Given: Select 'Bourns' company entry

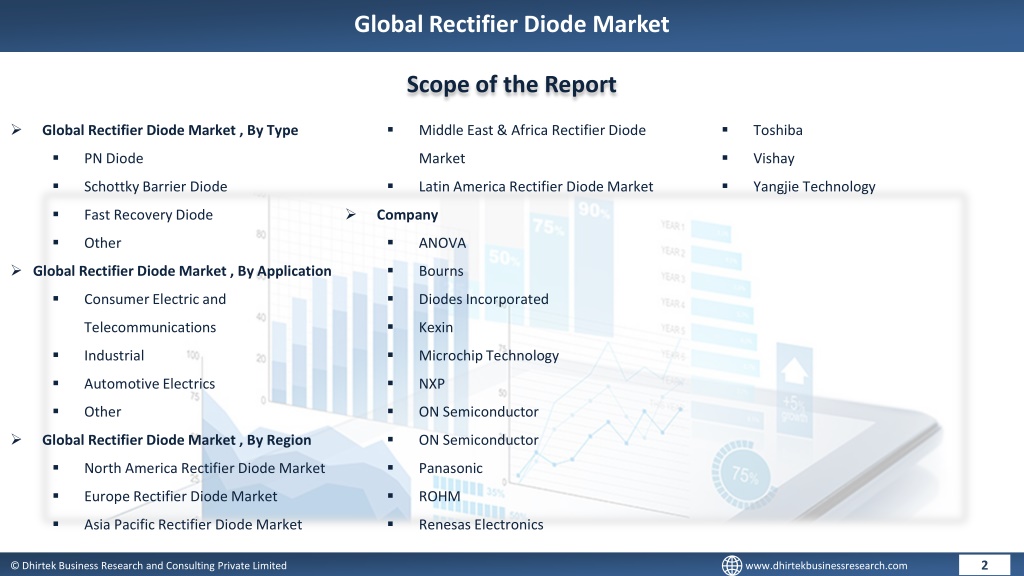Looking at the screenshot, I should pos(441,270).
